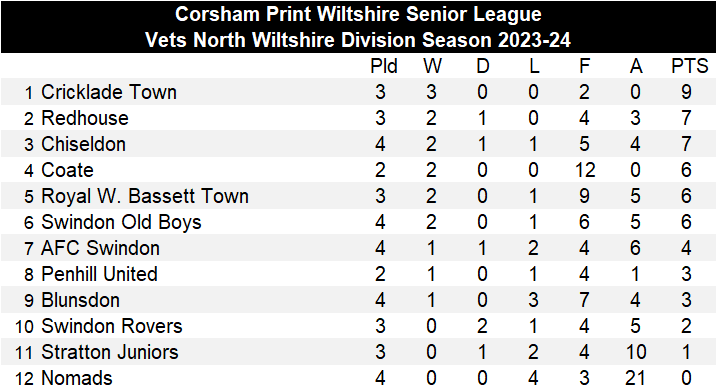Click Royal W. Bassett Town
The image size is (716, 391).
point(145,196)
